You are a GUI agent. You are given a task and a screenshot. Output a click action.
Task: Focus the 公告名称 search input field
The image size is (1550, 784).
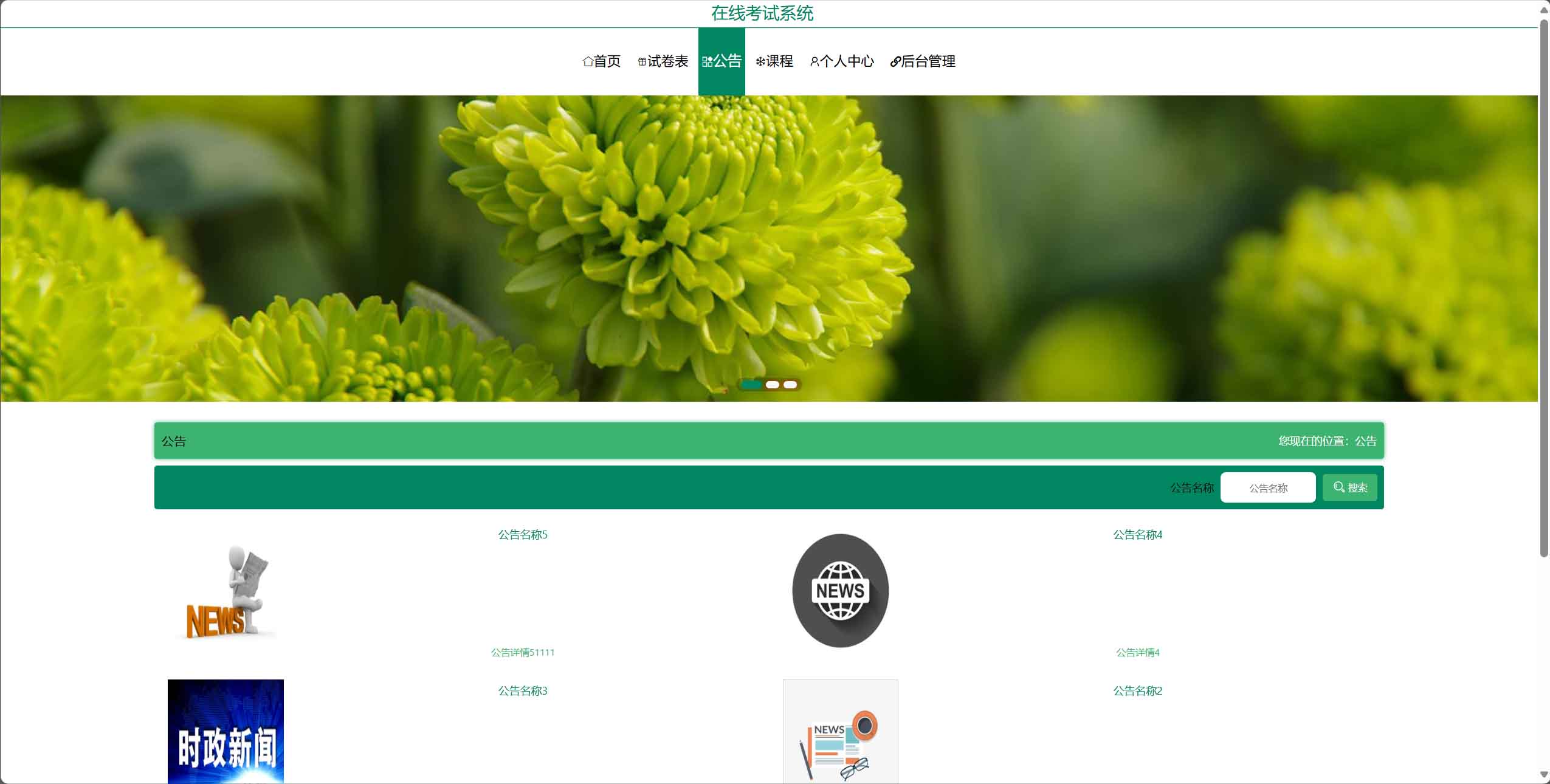coord(1268,487)
